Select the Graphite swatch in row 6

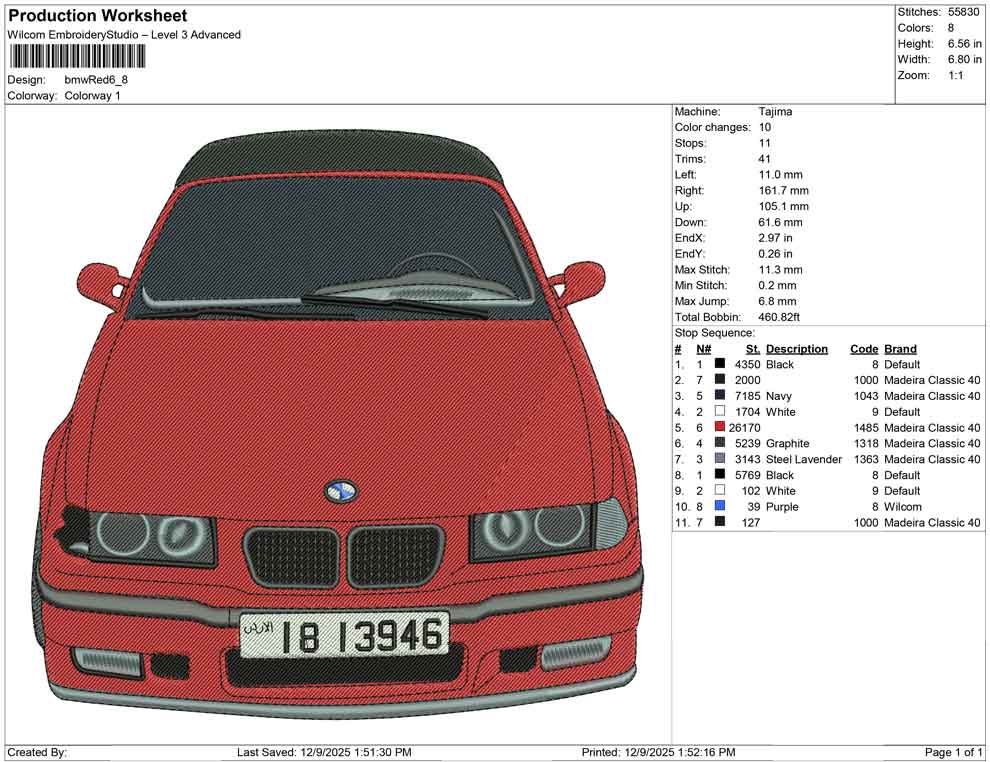719,443
